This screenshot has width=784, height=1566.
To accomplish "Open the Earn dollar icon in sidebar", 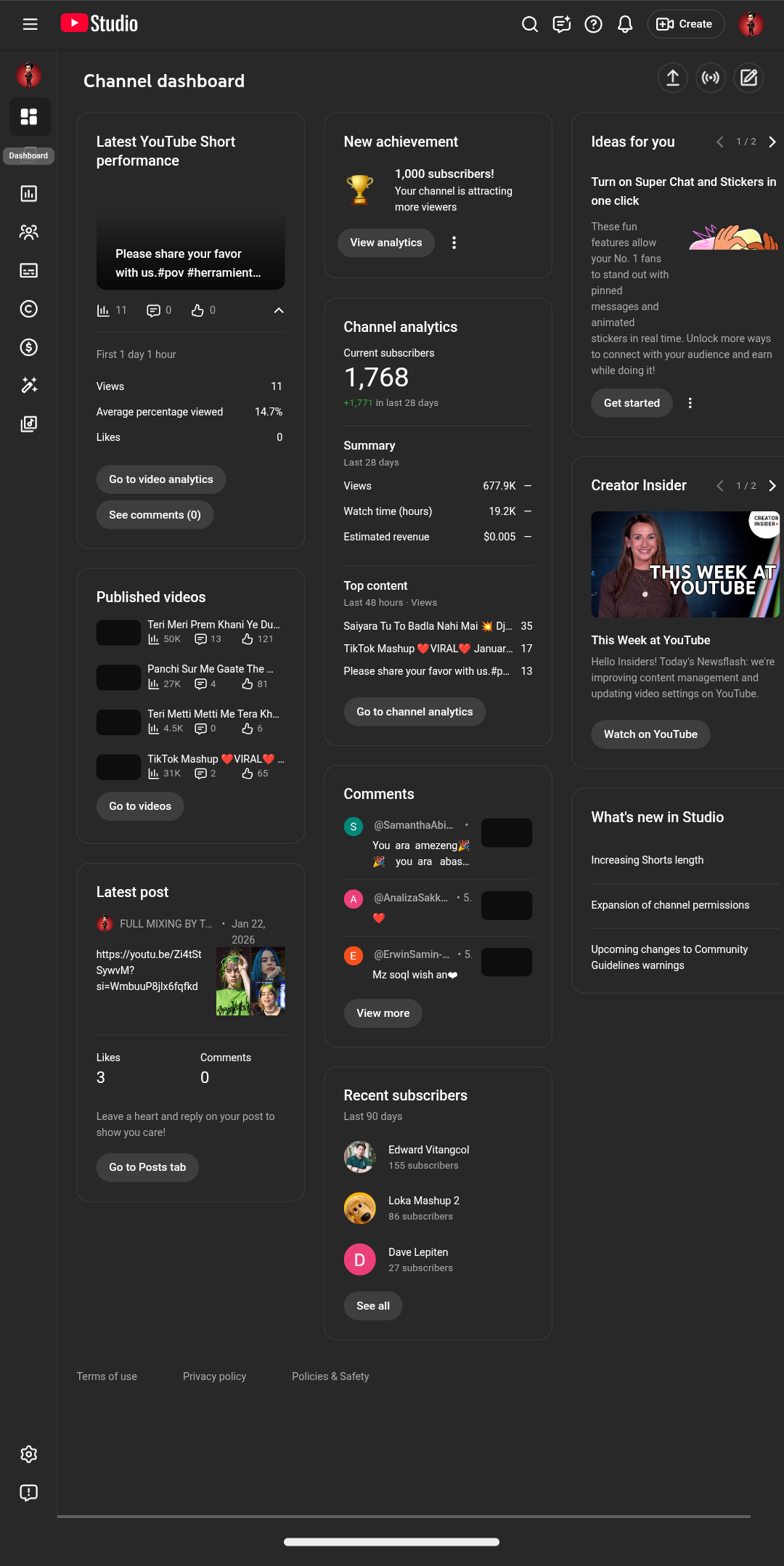I will tap(29, 347).
